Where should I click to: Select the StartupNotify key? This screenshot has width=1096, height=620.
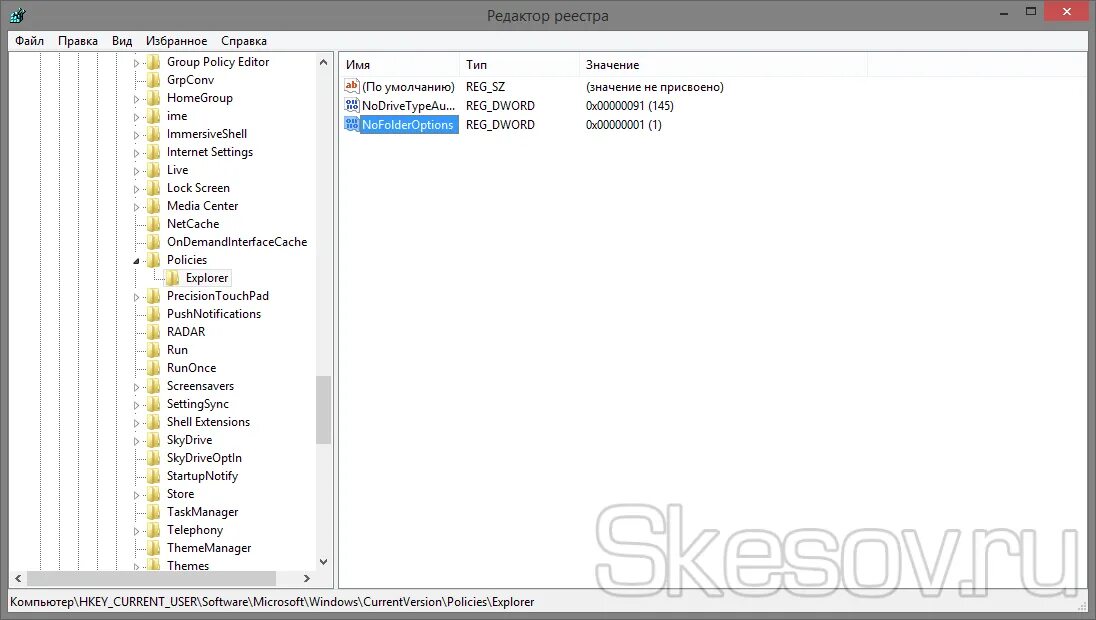(x=202, y=476)
